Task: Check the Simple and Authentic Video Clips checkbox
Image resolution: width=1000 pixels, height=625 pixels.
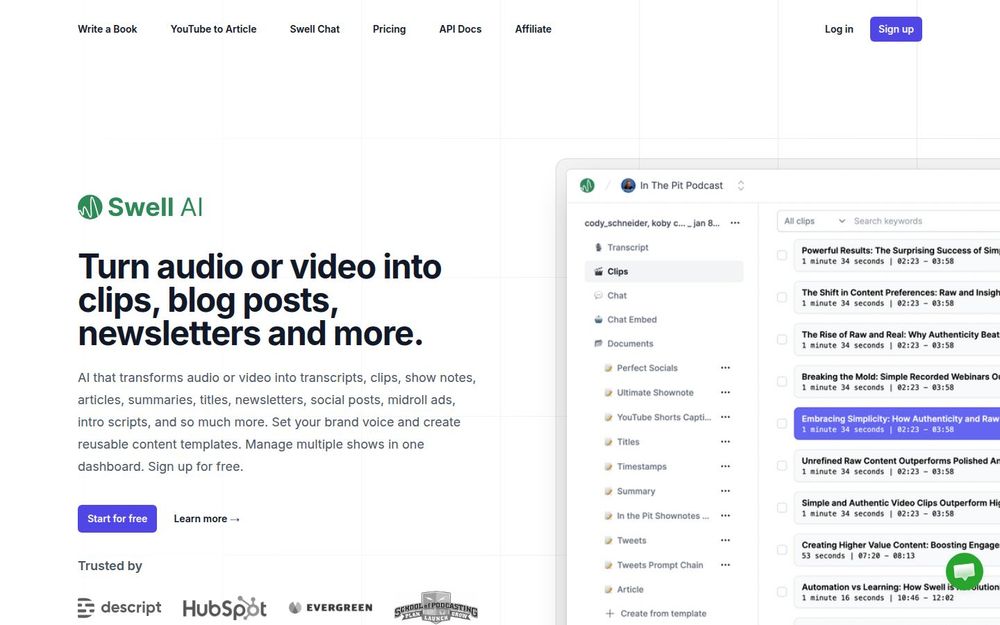Action: [781, 508]
